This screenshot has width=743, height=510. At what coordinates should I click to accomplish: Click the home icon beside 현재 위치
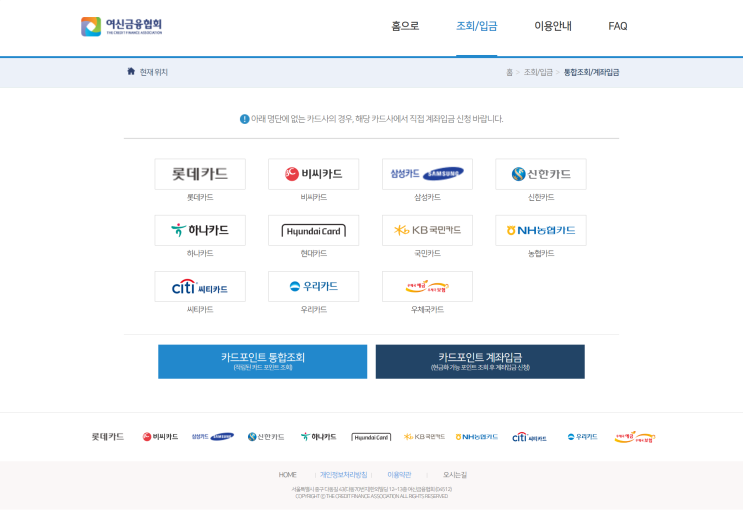pos(131,71)
